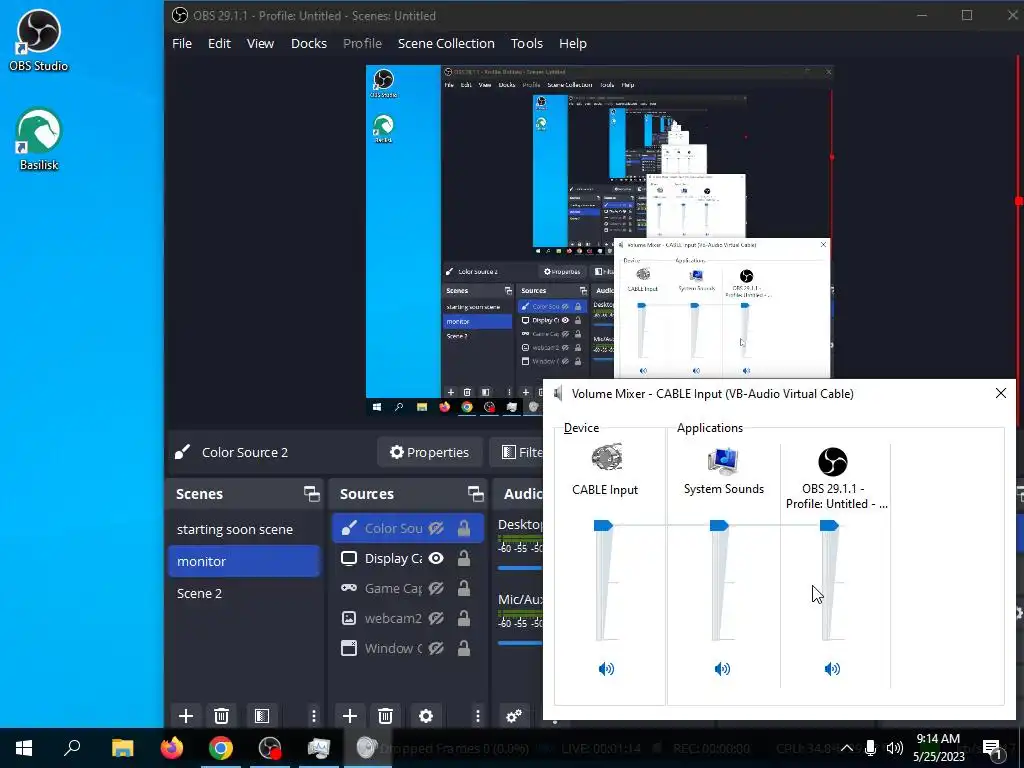Show hidden system tray icons chevron
1024x768 pixels.
pos(846,748)
